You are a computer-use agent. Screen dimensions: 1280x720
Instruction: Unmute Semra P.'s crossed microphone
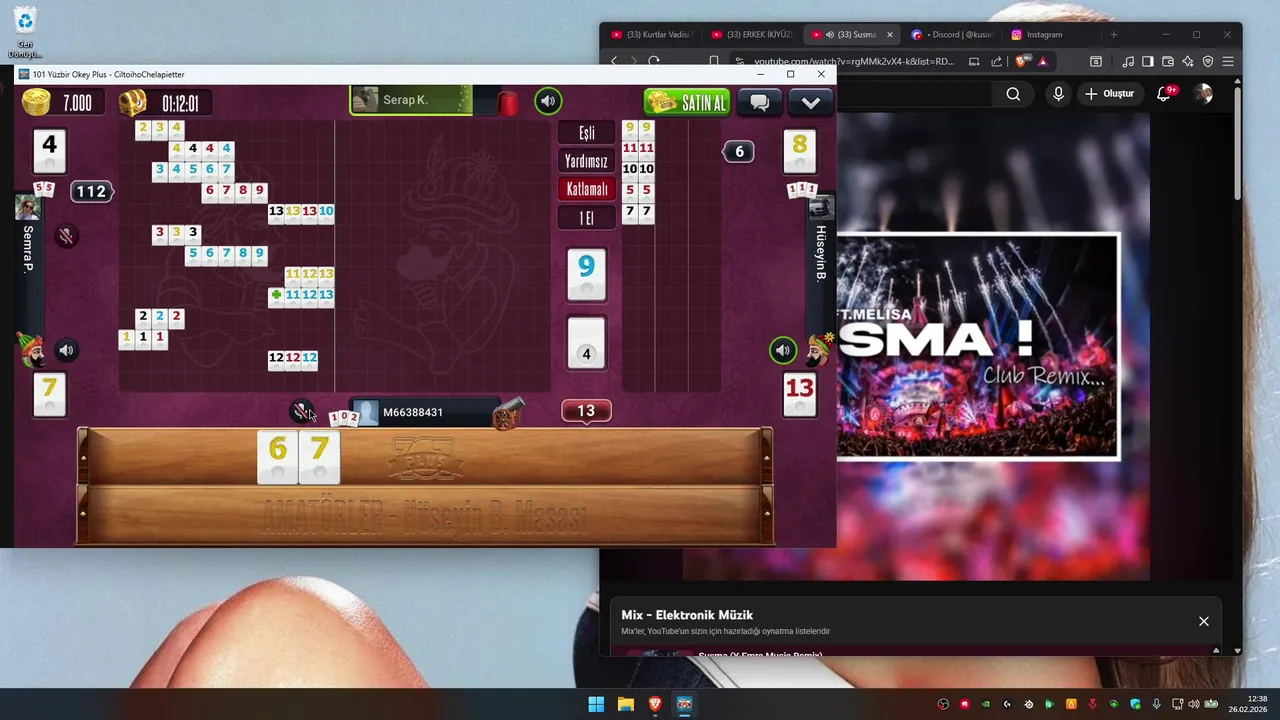tap(66, 236)
